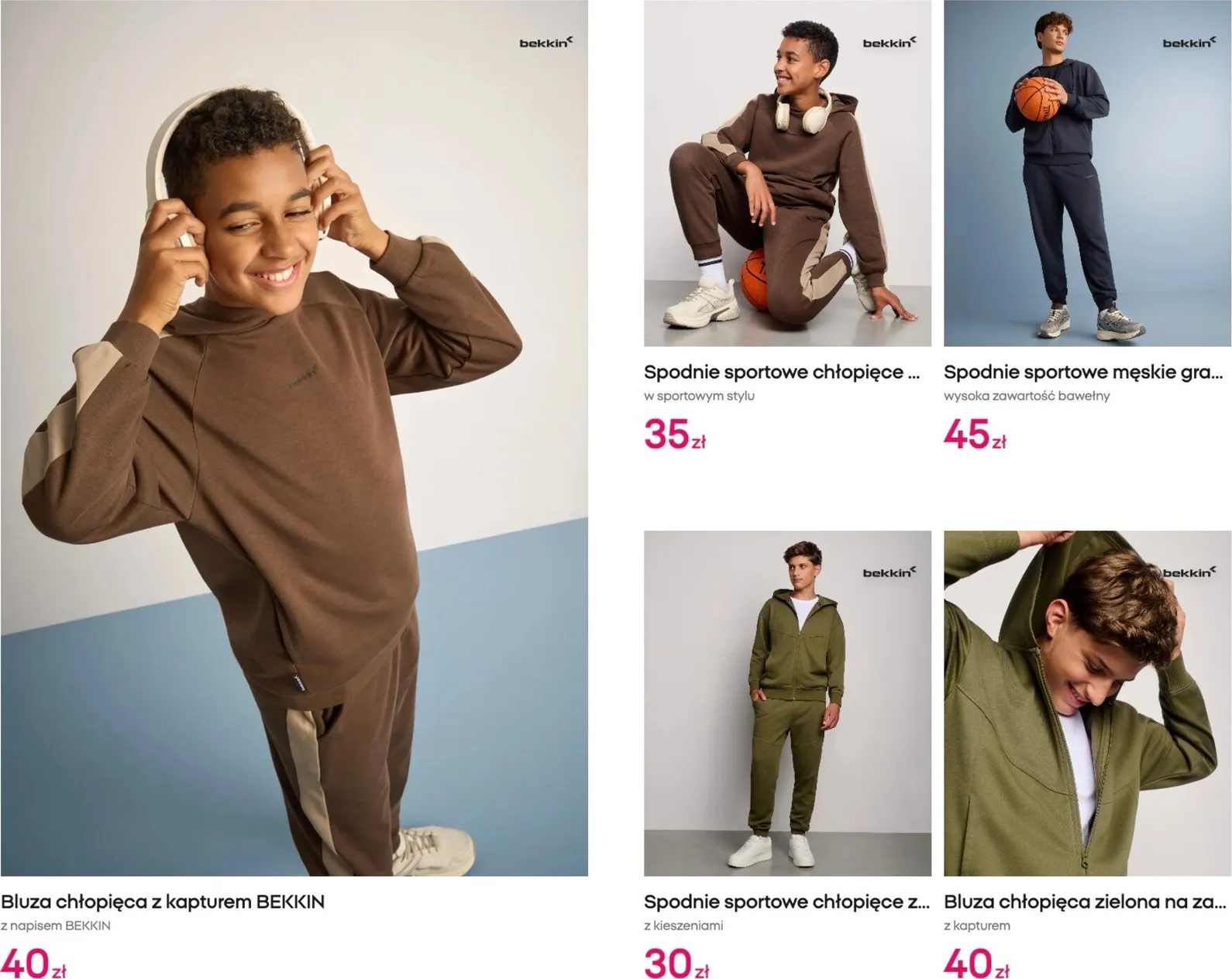Click the 'wysoka zawartość bawełny' description
This screenshot has height=979, width=1232.
click(x=1027, y=396)
